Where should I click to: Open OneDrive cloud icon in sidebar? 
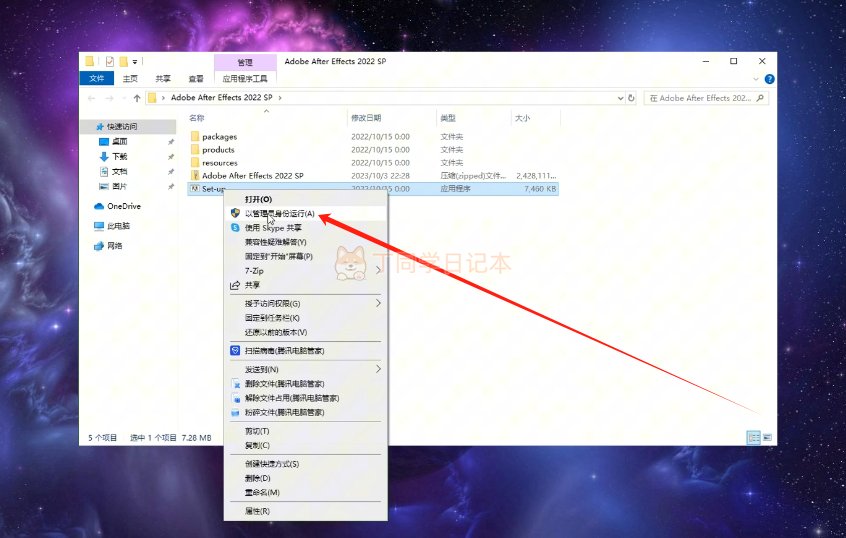coord(99,206)
